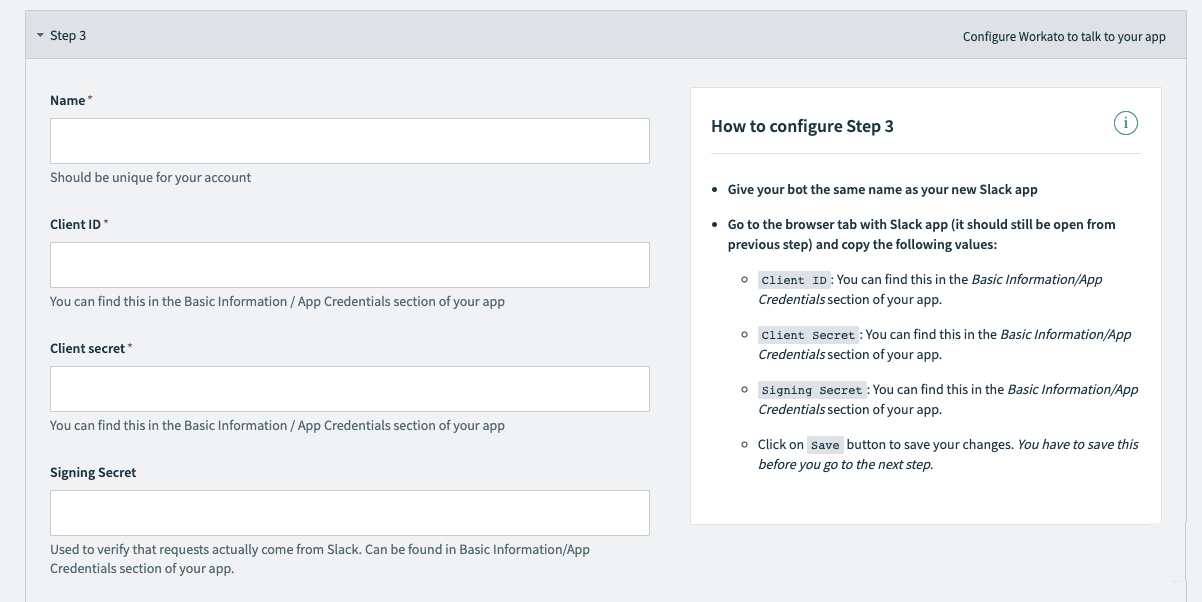
Task: Click the "Client secret" field label
Action: coord(88,349)
